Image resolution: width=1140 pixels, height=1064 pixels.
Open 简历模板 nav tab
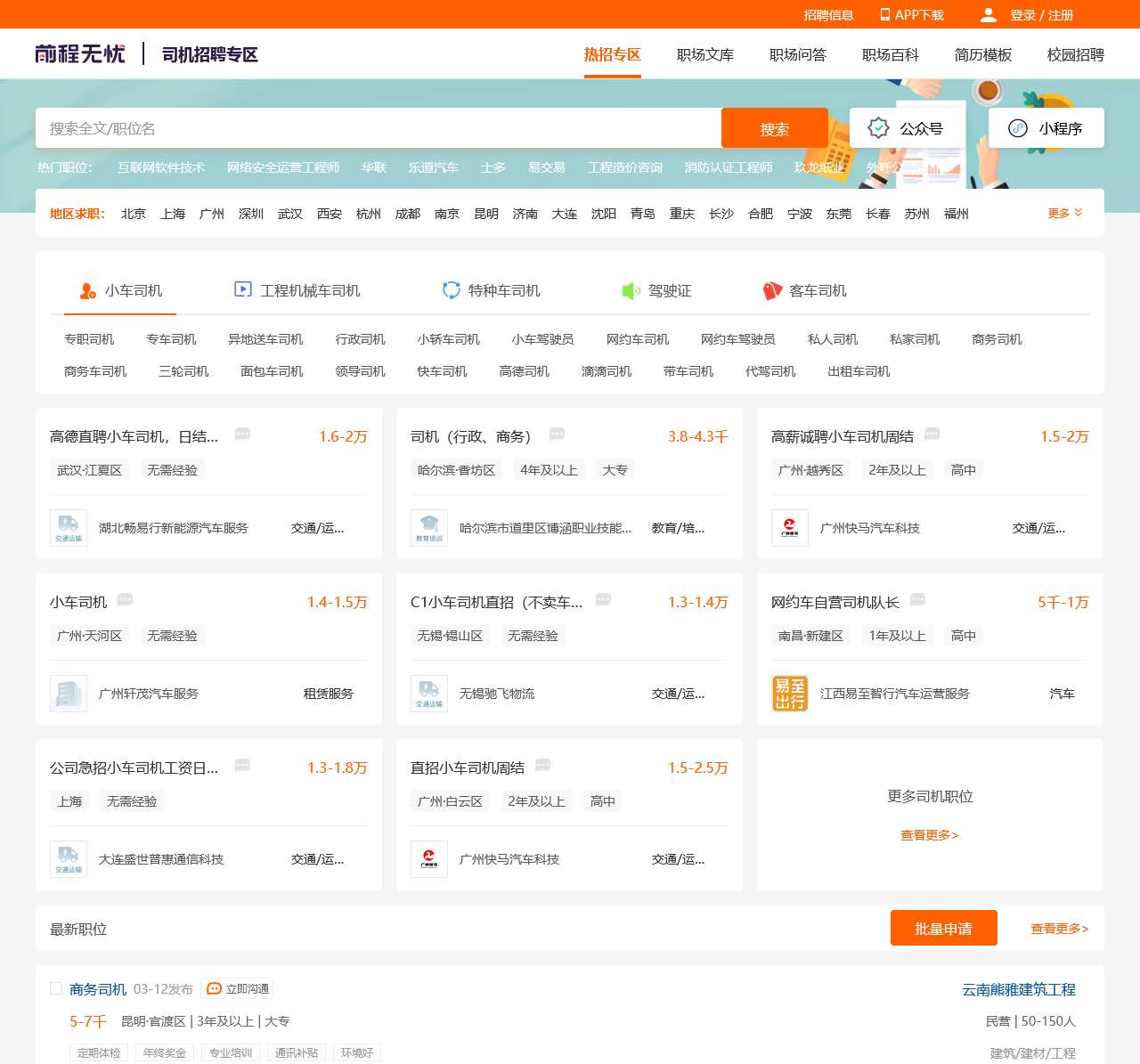[983, 54]
